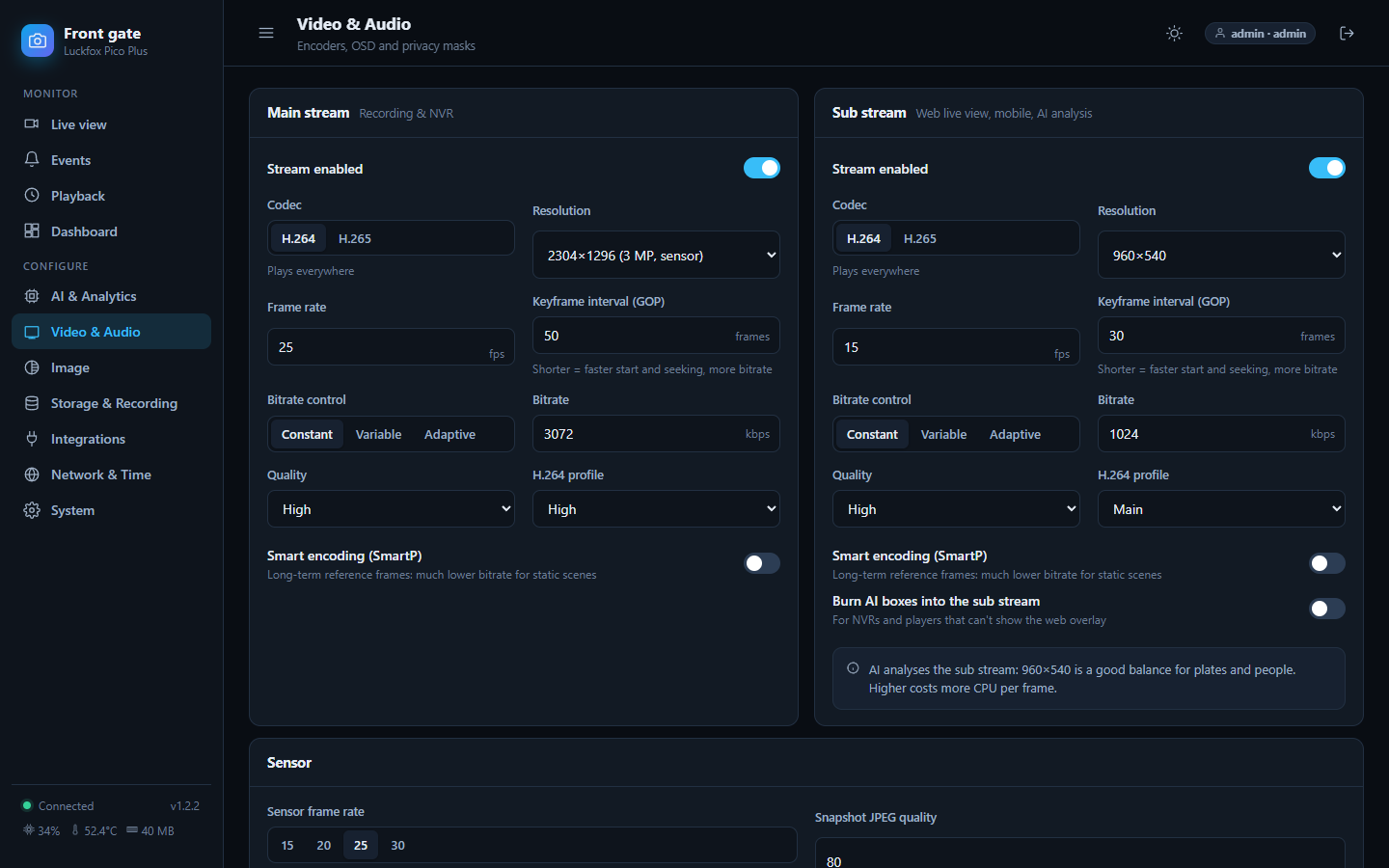Click the info icon in the AI sub stream note
The height and width of the screenshot is (868, 1389).
(x=853, y=668)
